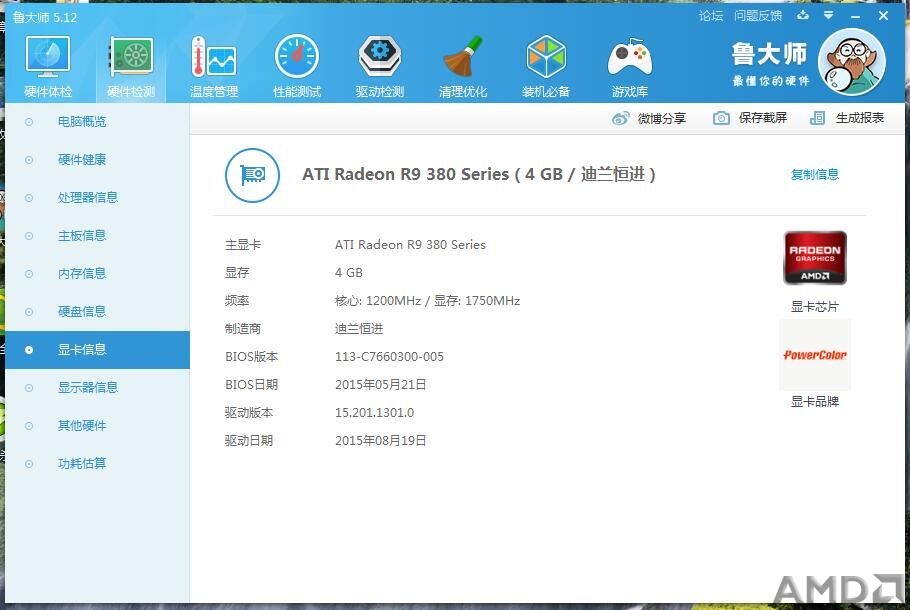Select 硬盘信息 in sidebar

click(98, 312)
